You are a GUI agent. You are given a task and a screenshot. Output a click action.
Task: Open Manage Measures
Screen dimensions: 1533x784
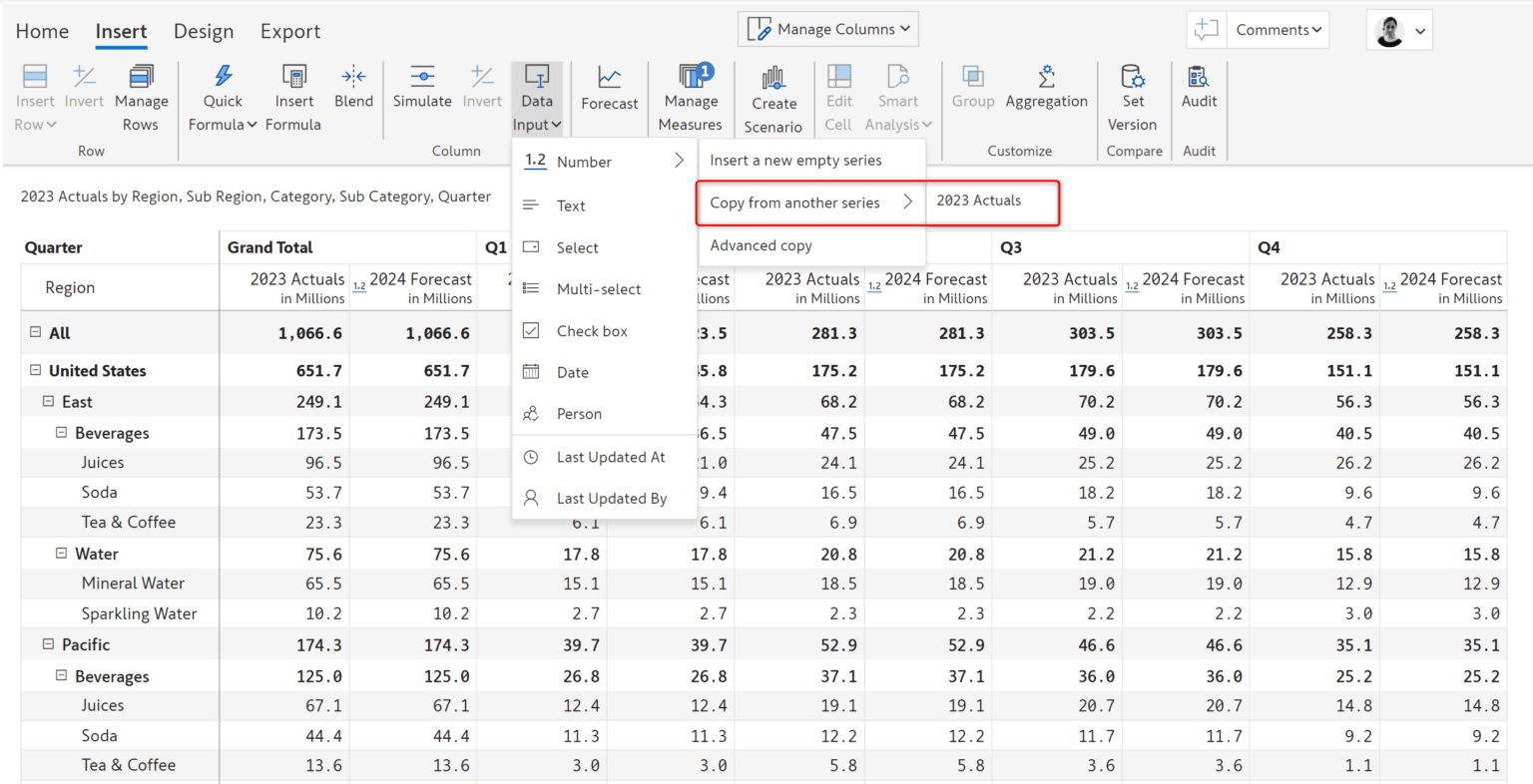(x=690, y=95)
